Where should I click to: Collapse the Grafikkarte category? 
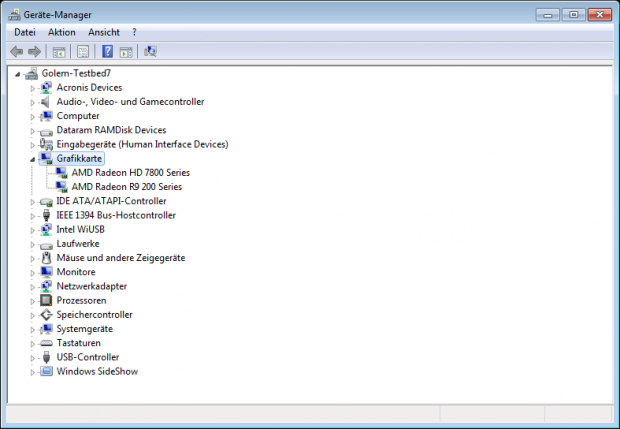pyautogui.click(x=33, y=158)
